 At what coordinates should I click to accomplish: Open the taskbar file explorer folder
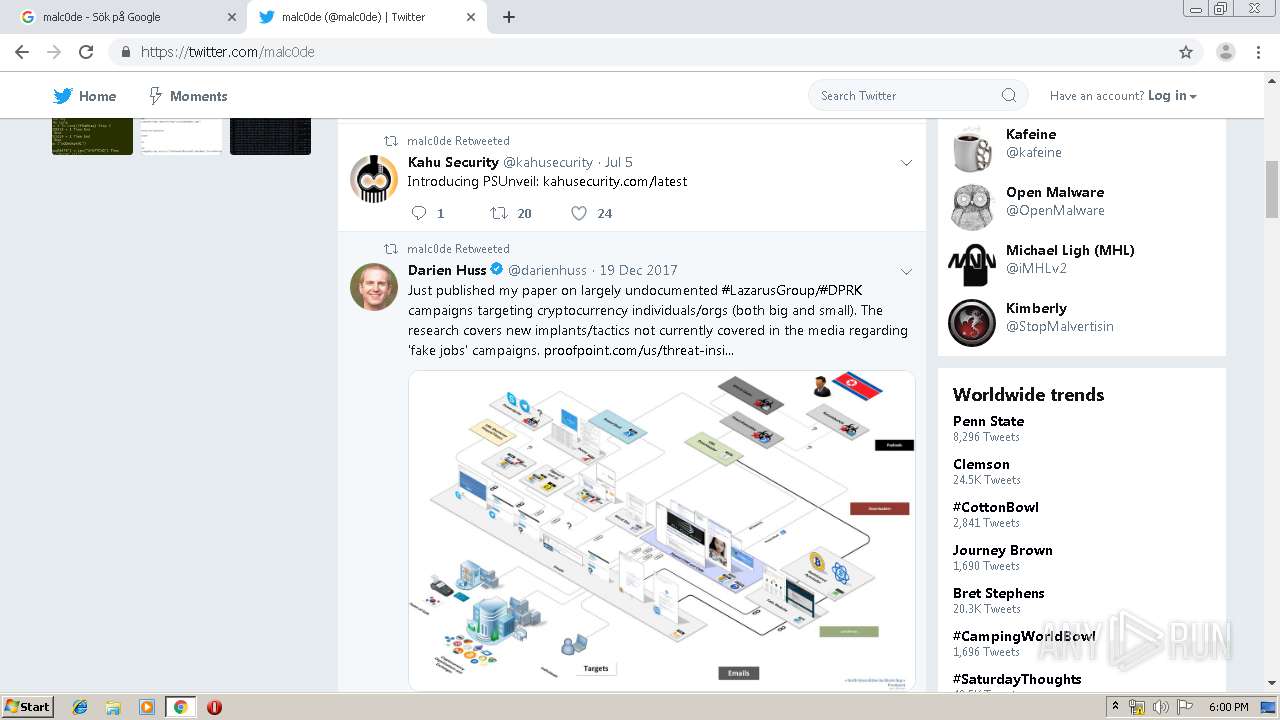pos(113,707)
